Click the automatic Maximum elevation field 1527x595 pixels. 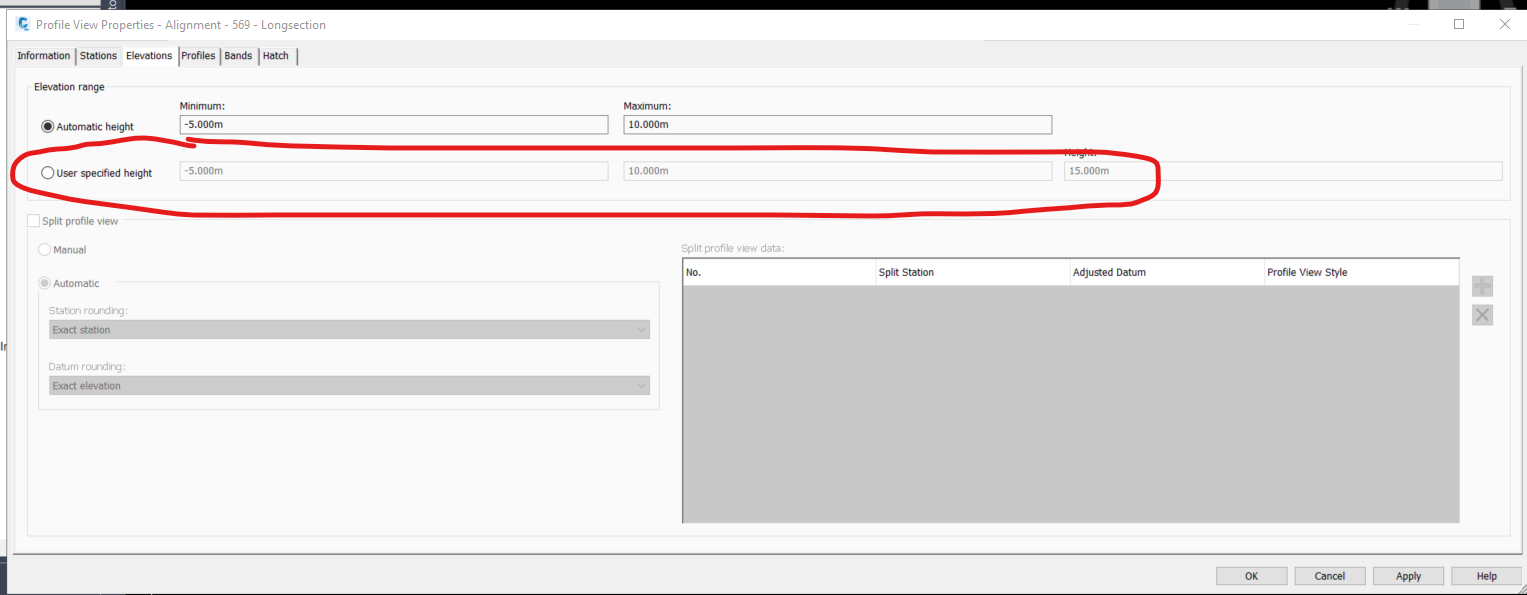click(x=837, y=125)
